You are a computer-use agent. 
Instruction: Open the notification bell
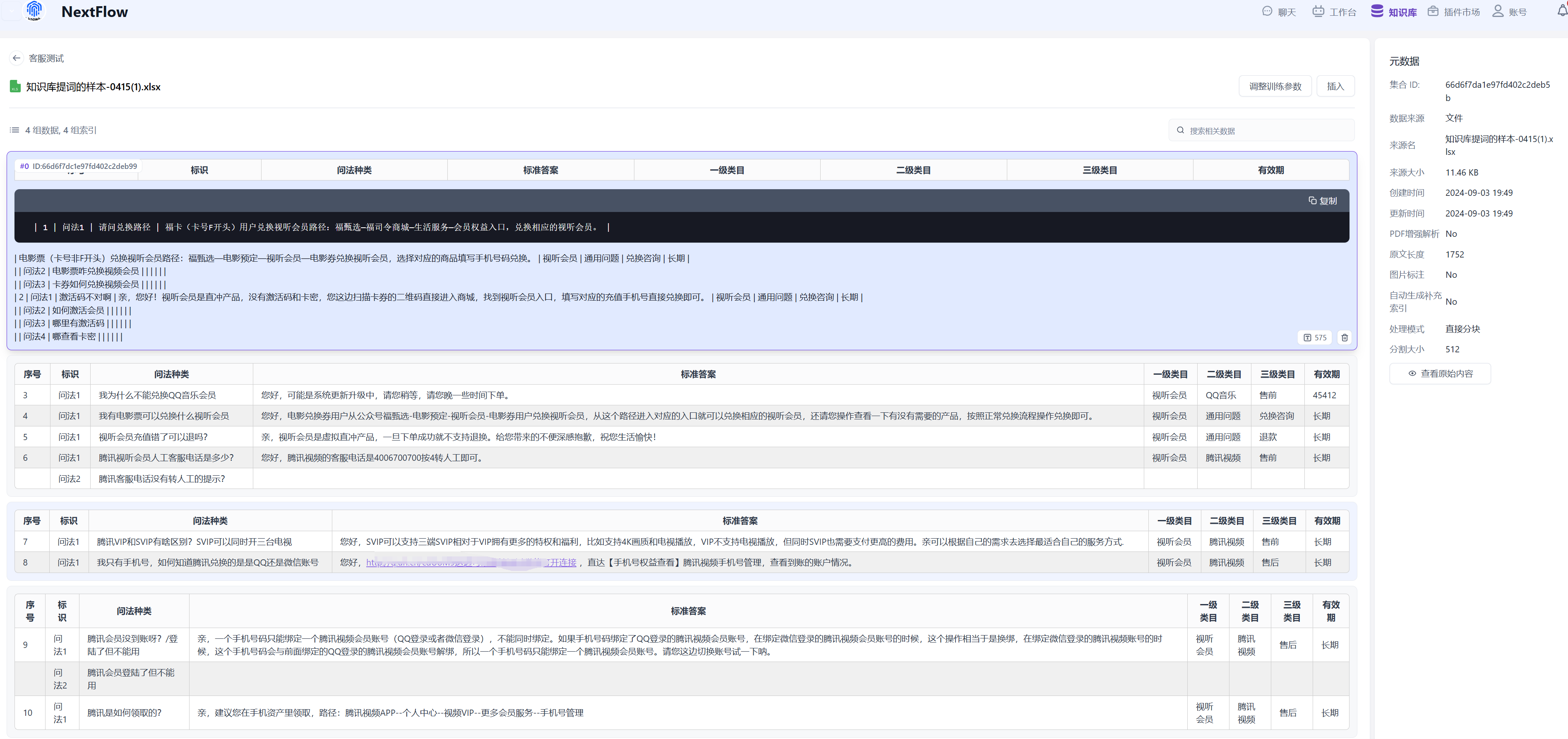pos(1562,11)
